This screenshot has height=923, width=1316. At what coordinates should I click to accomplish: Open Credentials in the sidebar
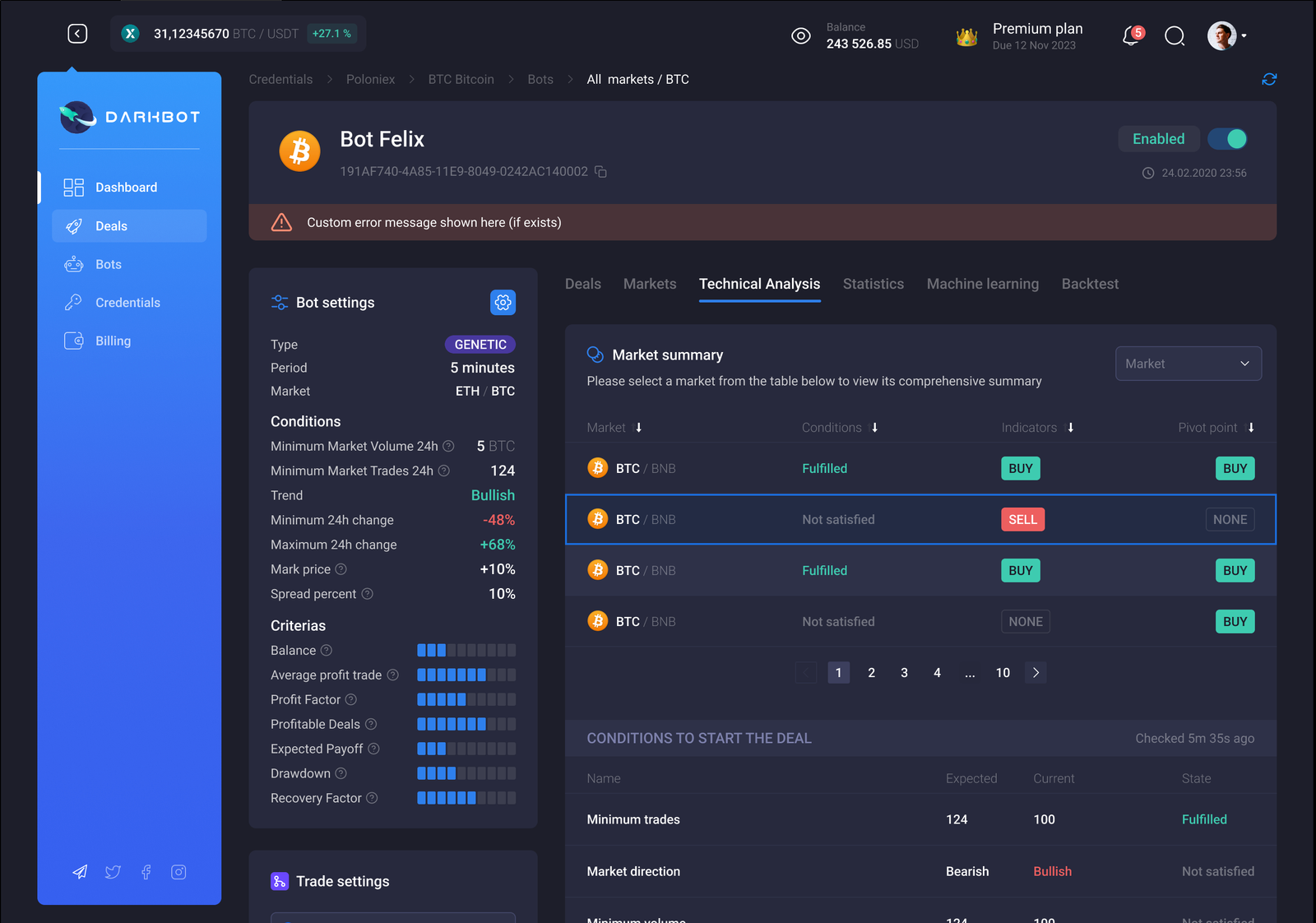tap(127, 303)
